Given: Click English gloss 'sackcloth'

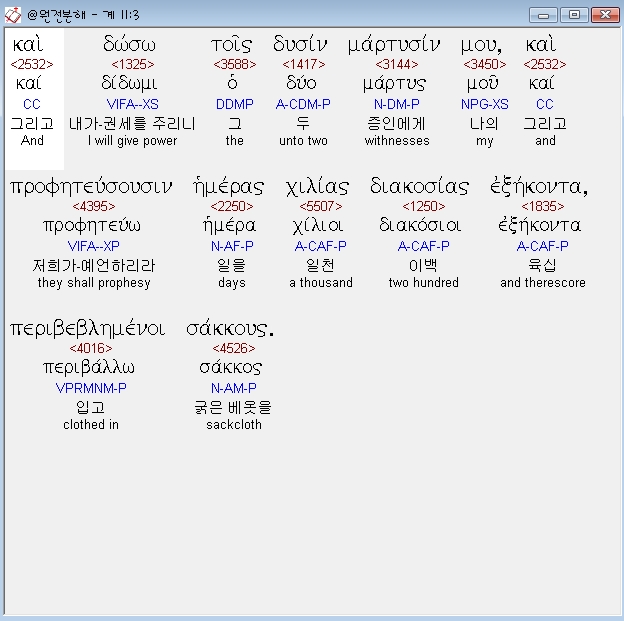Looking at the screenshot, I should click(234, 425).
